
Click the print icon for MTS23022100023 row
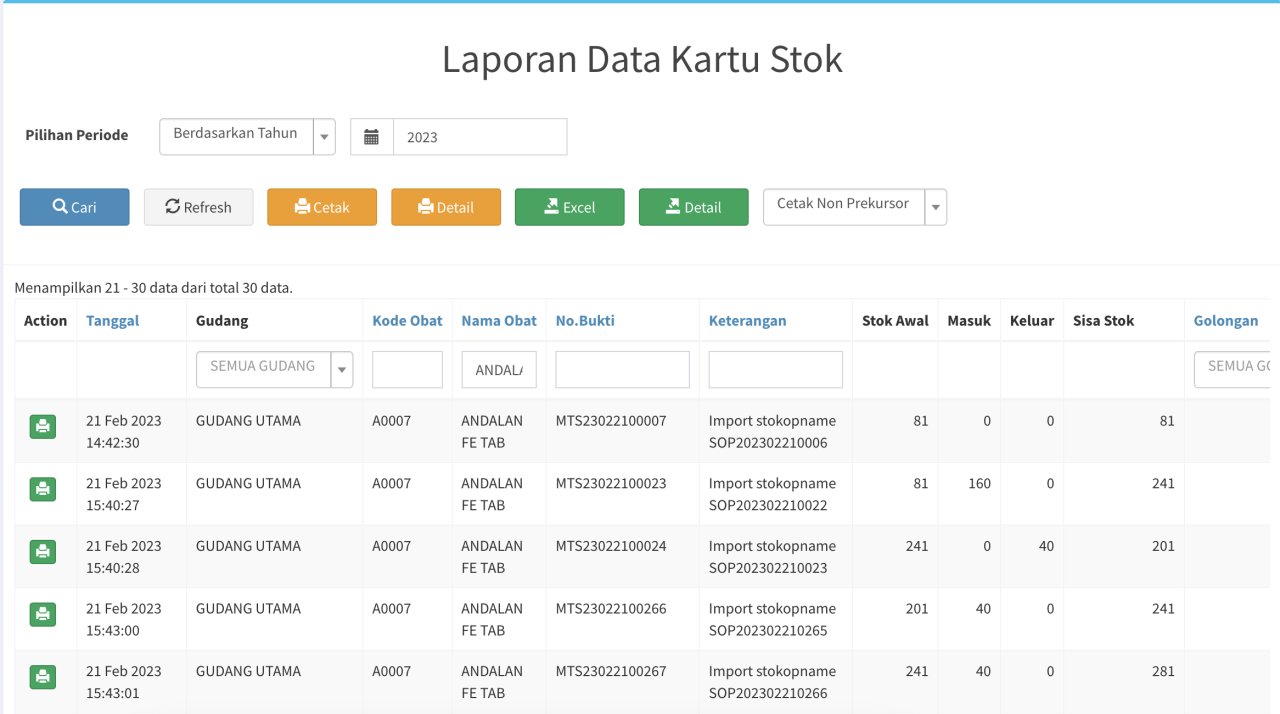click(43, 489)
